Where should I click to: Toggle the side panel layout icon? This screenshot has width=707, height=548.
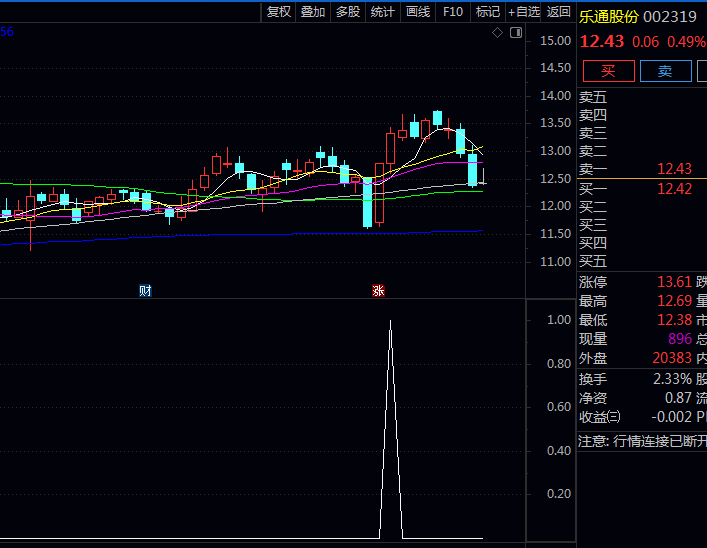click(x=516, y=33)
